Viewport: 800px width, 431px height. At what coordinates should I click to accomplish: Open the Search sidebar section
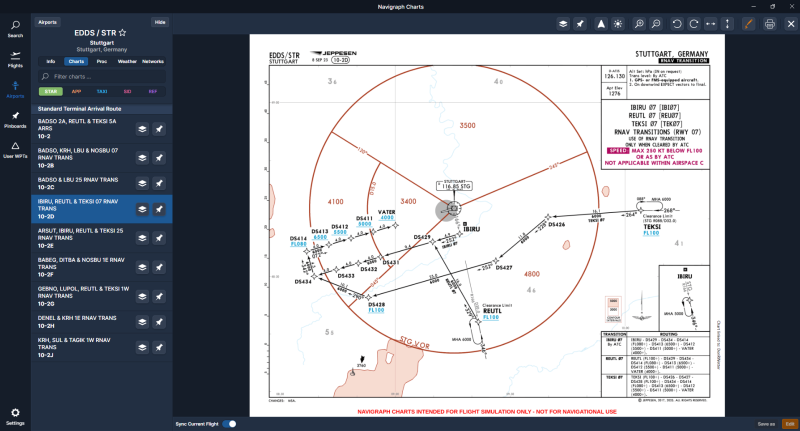[15, 29]
